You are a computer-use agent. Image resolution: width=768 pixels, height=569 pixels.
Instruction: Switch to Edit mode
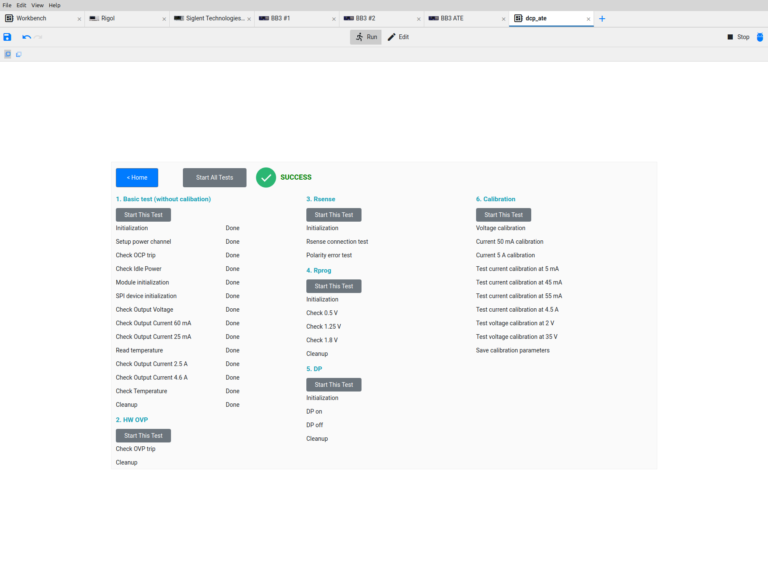click(398, 37)
